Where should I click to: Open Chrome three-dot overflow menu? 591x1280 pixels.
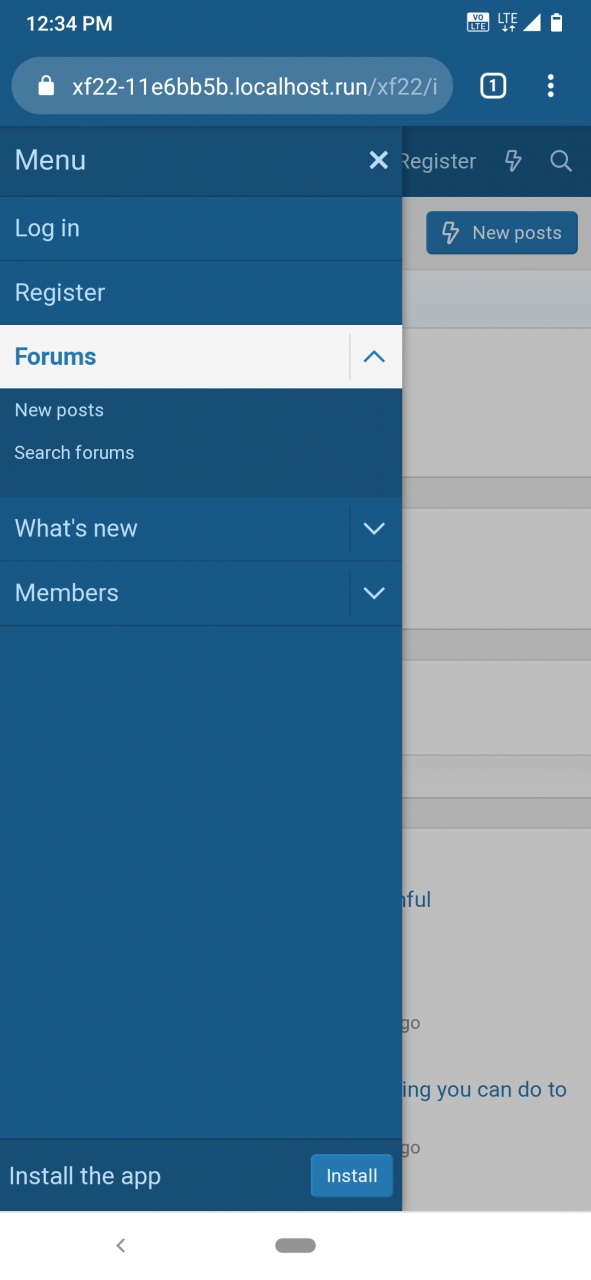pos(551,86)
